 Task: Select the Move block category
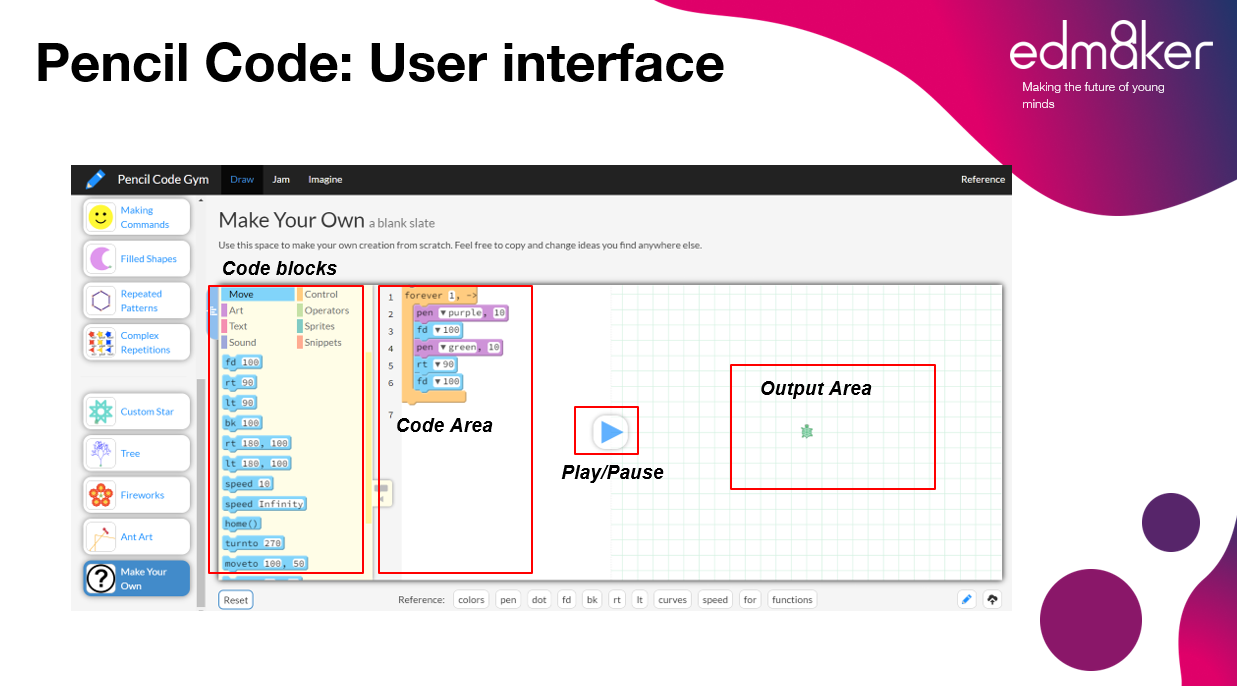coord(258,295)
